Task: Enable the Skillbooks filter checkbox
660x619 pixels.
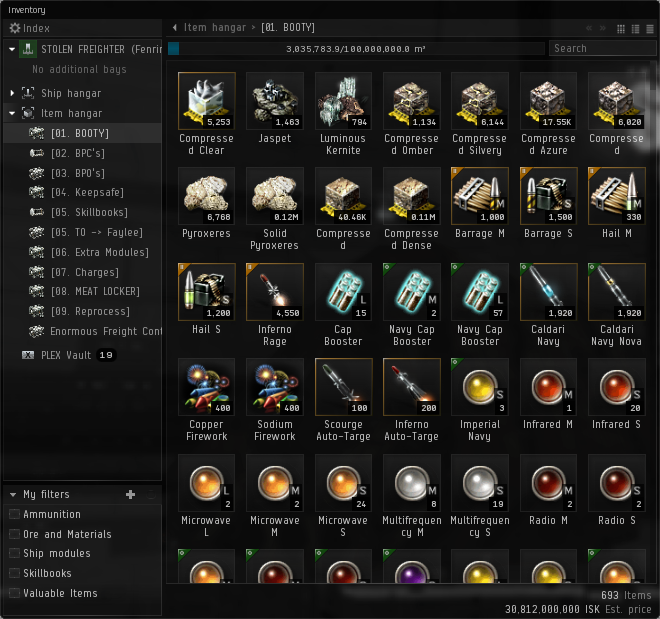Action: [14, 573]
